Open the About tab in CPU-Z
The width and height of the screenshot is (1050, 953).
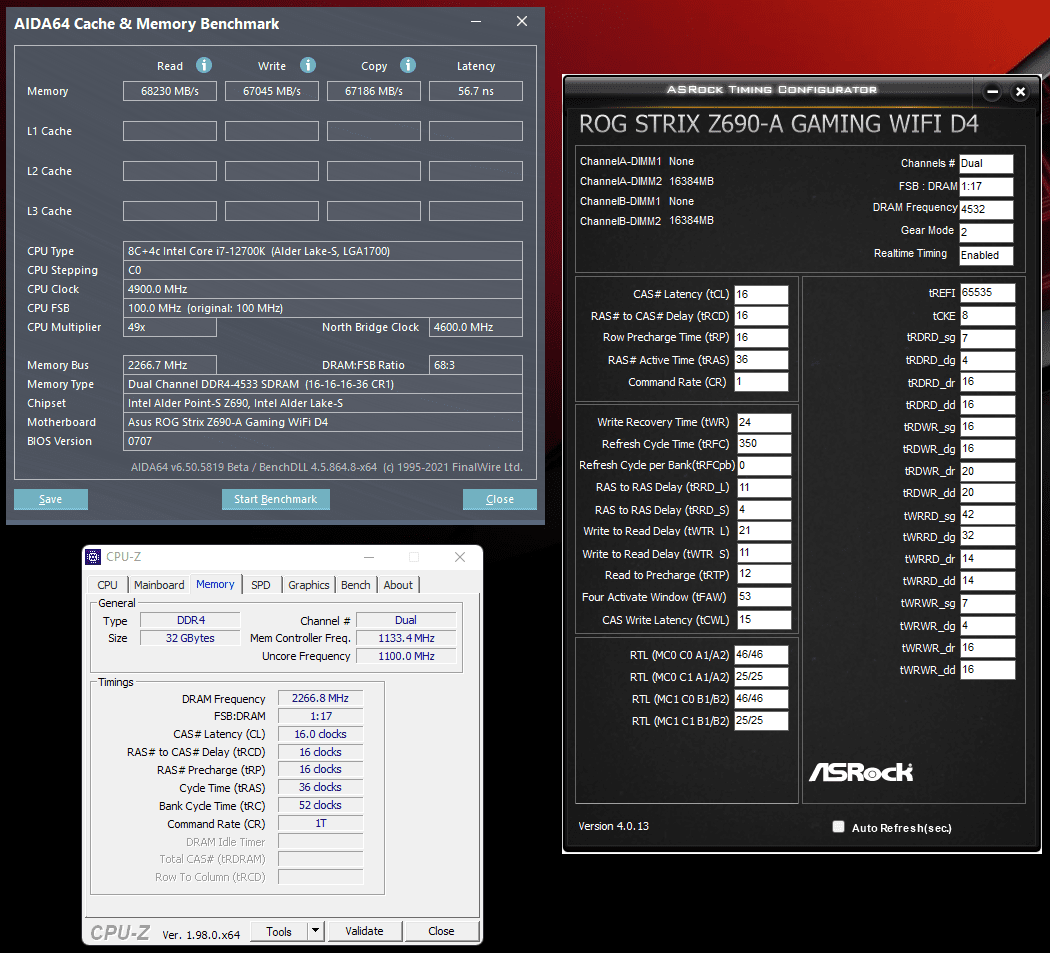(398, 585)
